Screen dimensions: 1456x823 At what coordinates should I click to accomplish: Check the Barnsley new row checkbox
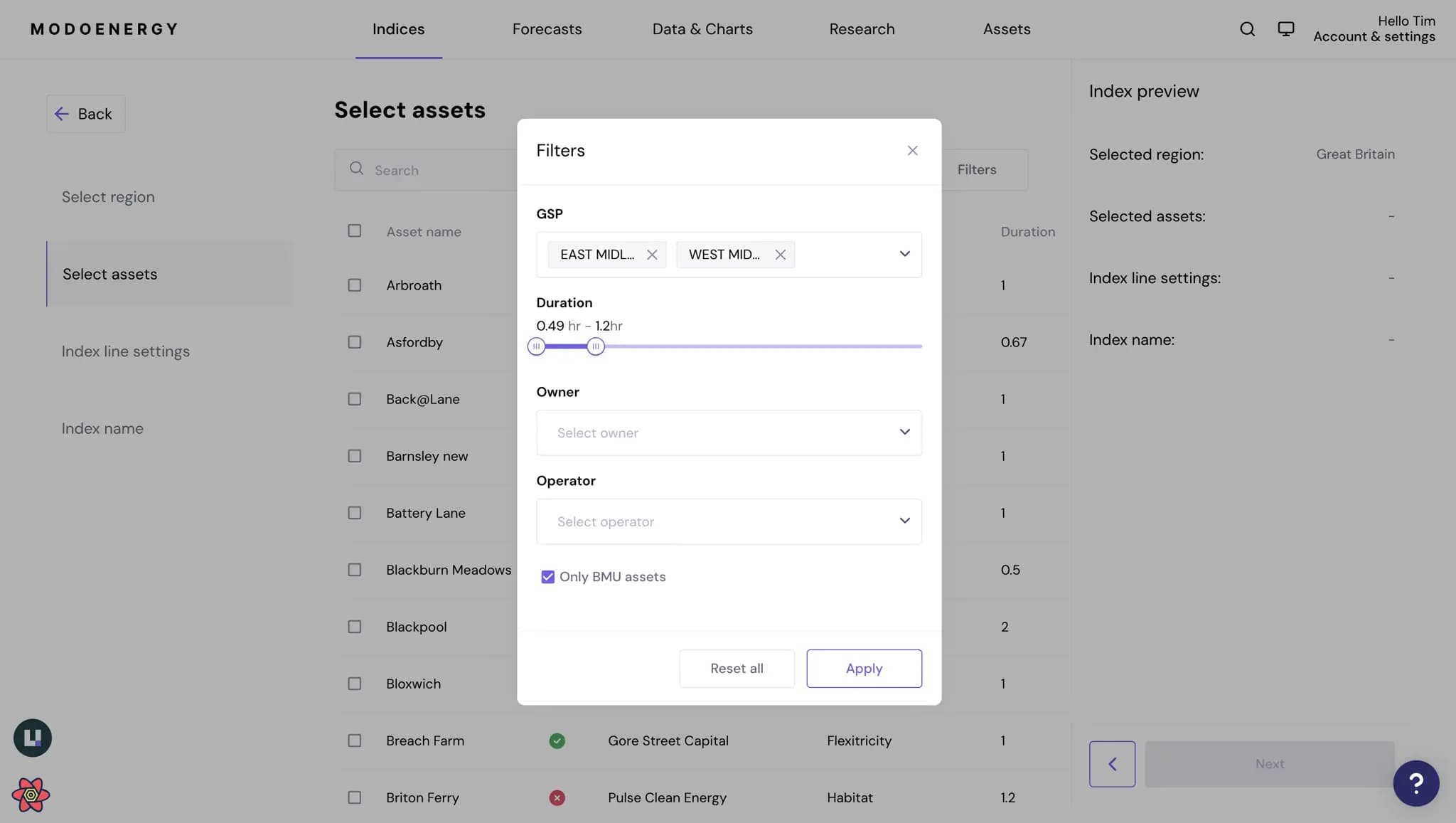click(354, 456)
